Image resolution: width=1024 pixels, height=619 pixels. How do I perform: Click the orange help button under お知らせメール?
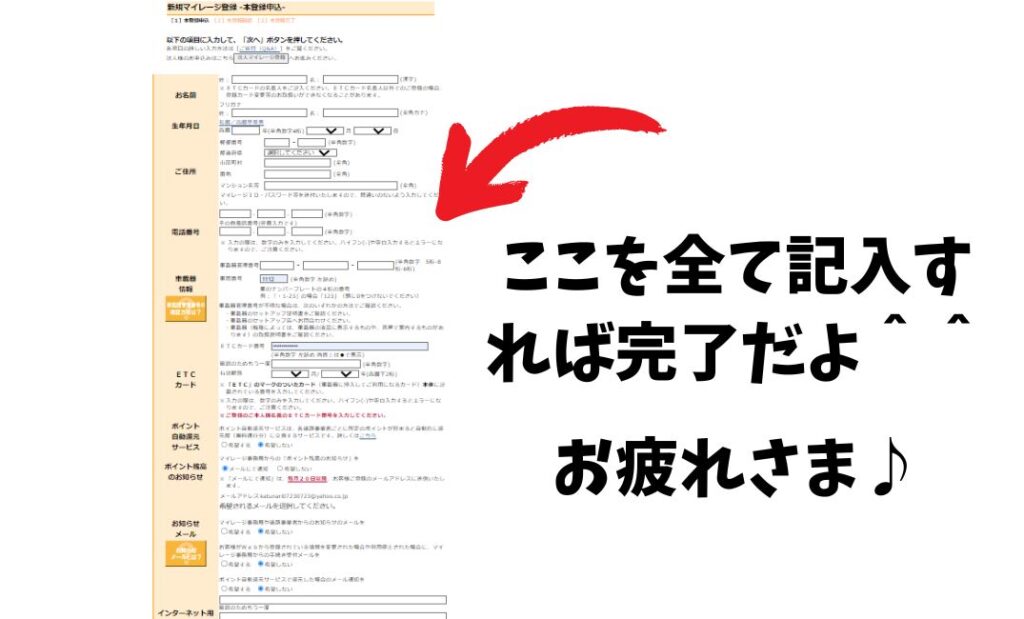click(x=185, y=553)
